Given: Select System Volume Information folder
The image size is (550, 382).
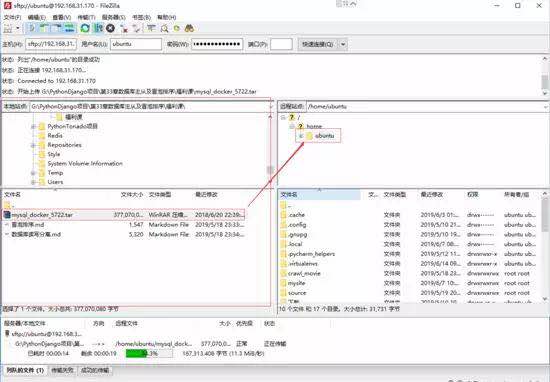Looking at the screenshot, I should [x=85, y=163].
